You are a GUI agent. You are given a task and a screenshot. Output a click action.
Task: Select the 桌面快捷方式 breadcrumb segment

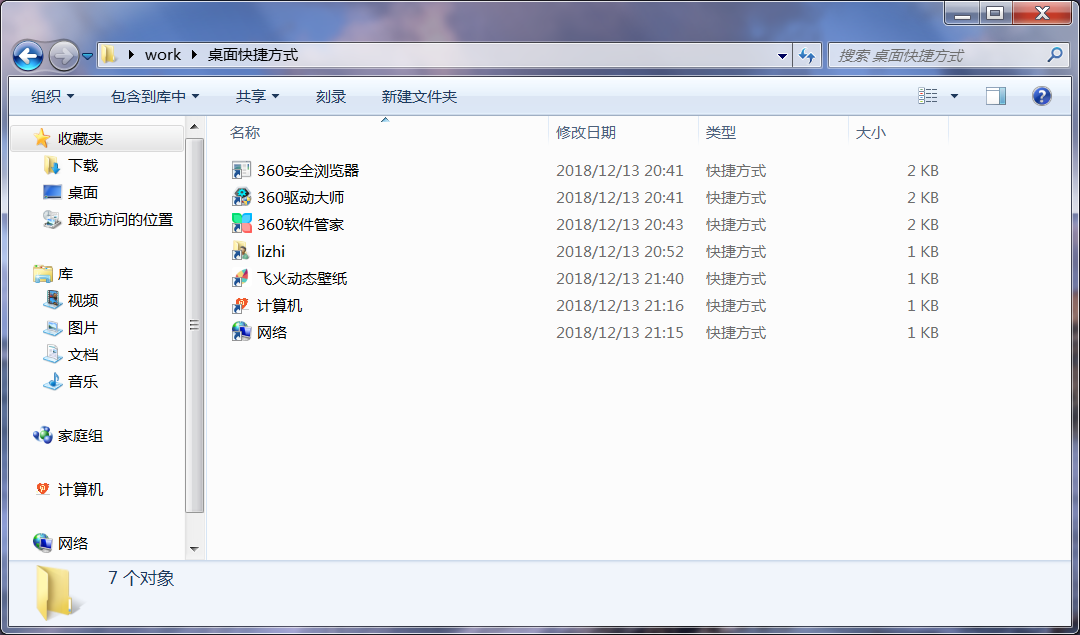click(253, 55)
